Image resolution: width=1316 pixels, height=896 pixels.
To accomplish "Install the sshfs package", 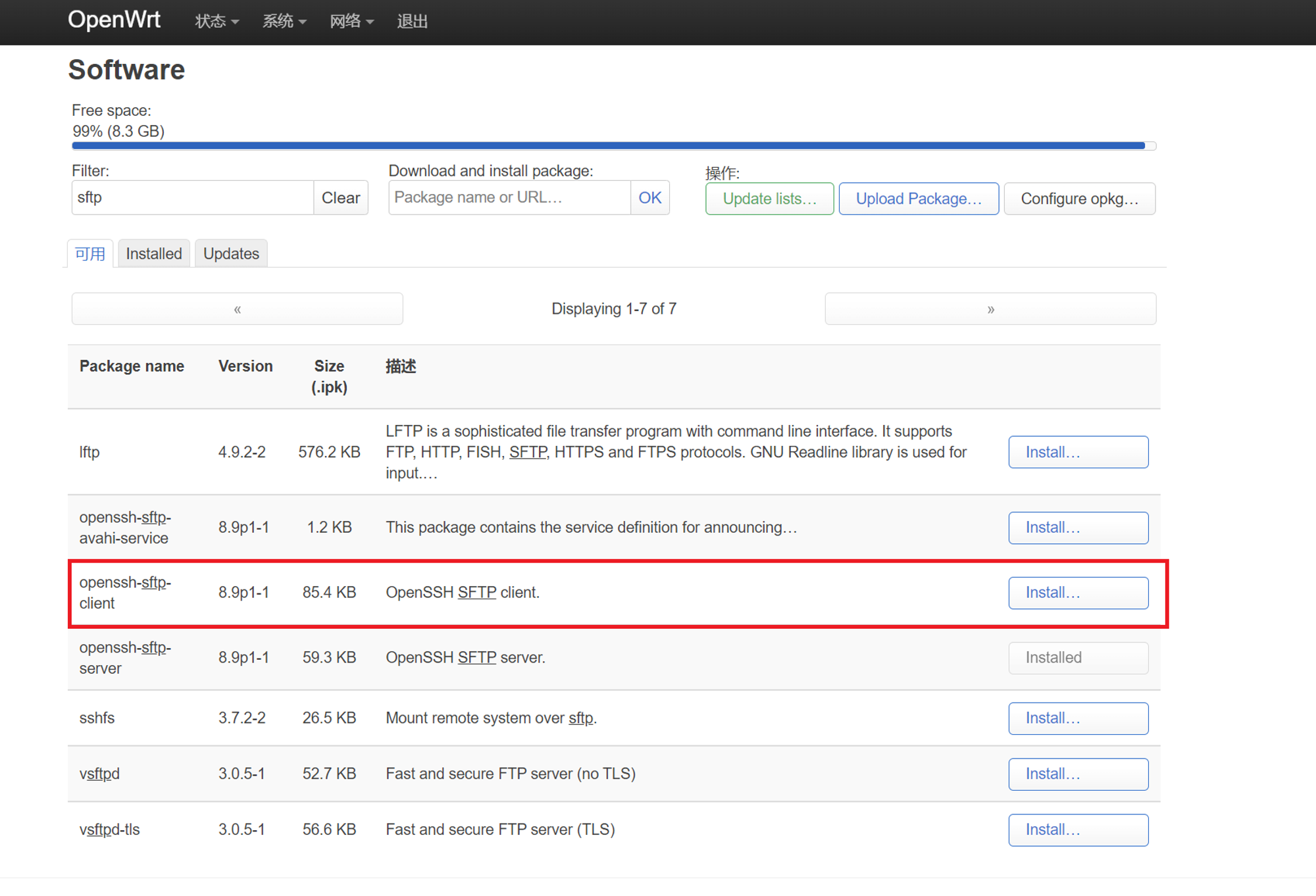I will [1078, 718].
